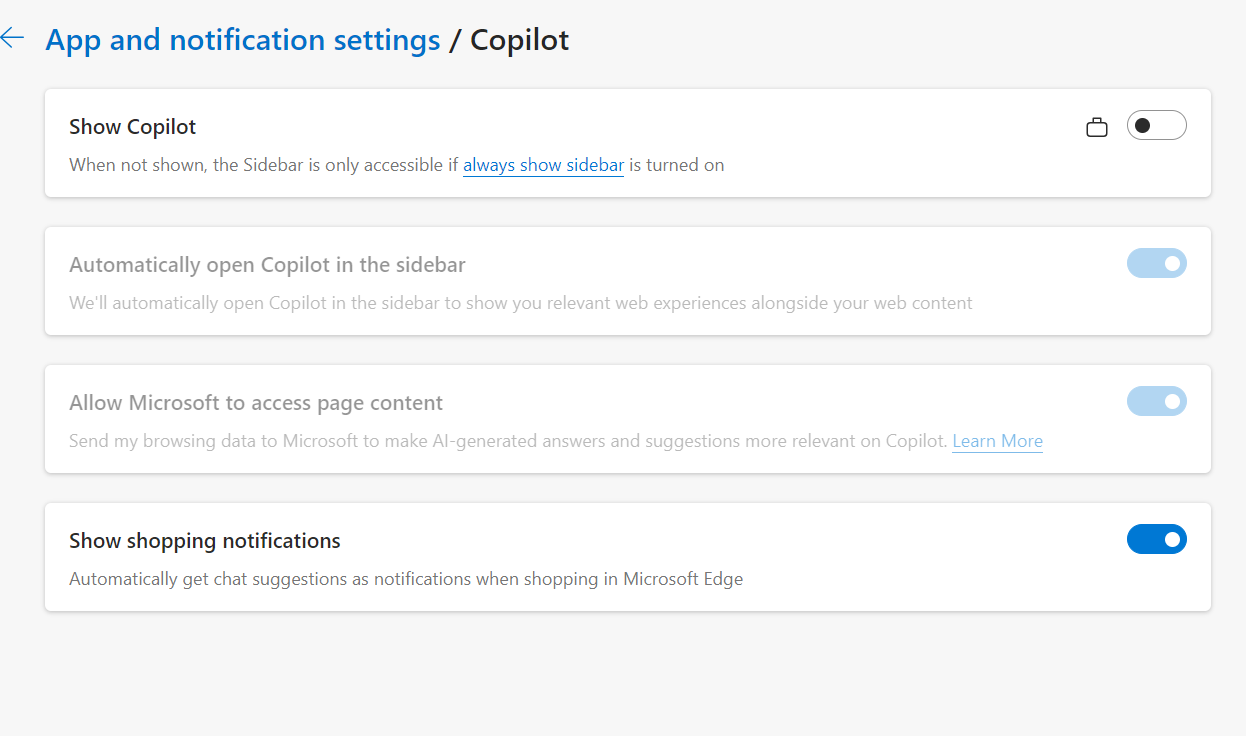Screen dimensions: 1246x736
Task: Select the "Show shopping notifications" heading
Action: (x=205, y=541)
